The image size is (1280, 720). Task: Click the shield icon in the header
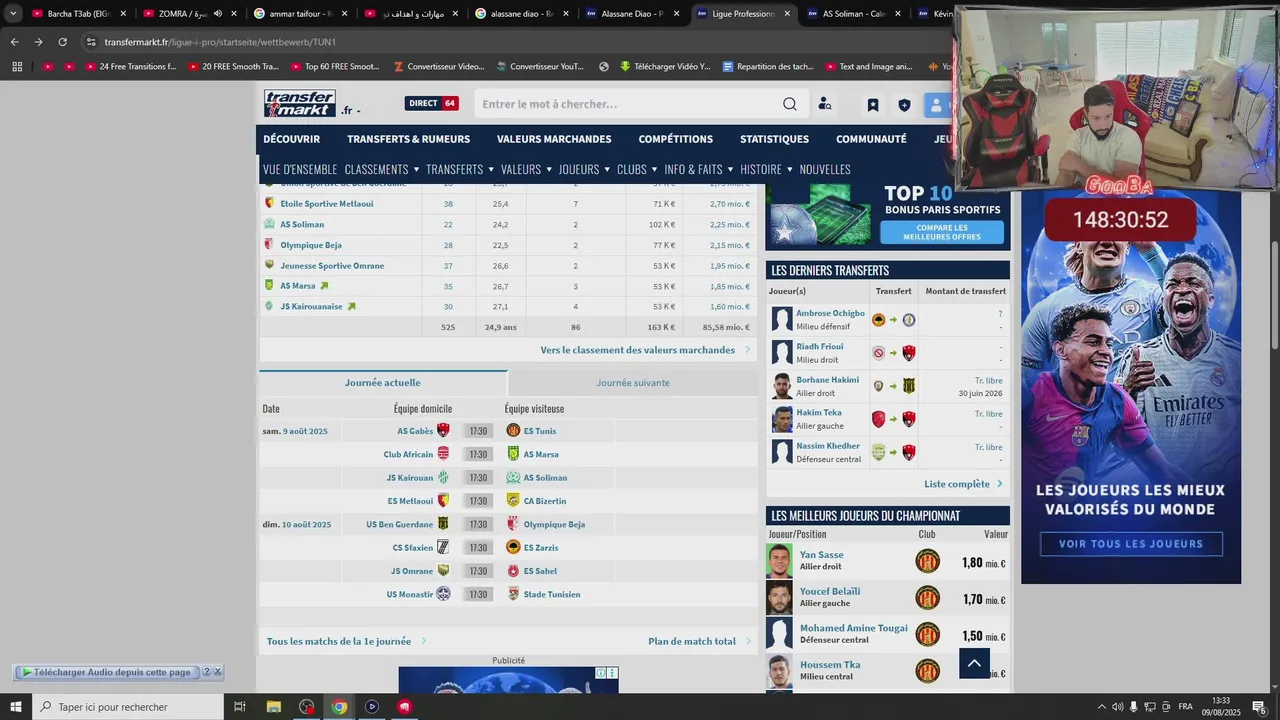(904, 104)
